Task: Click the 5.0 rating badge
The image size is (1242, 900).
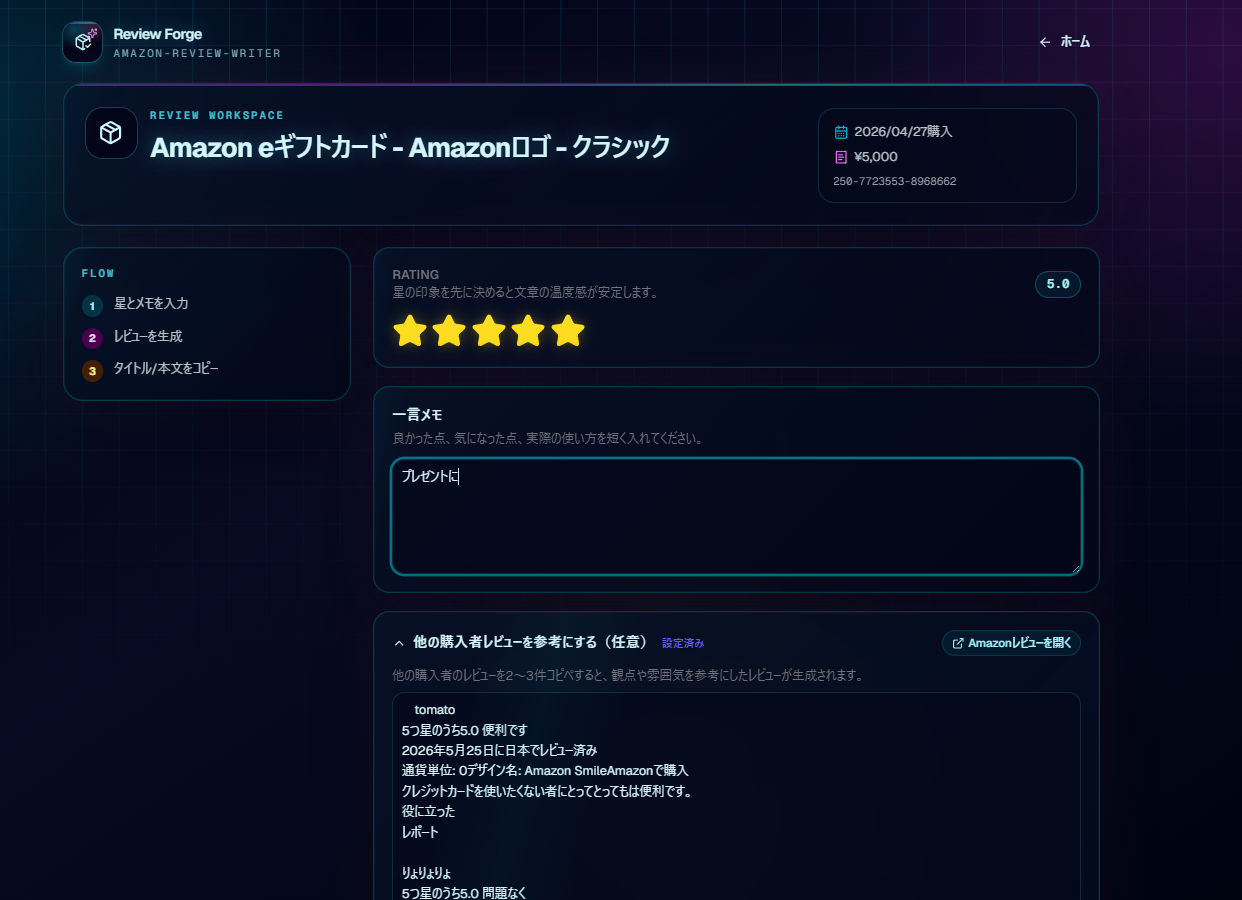Action: [1058, 284]
